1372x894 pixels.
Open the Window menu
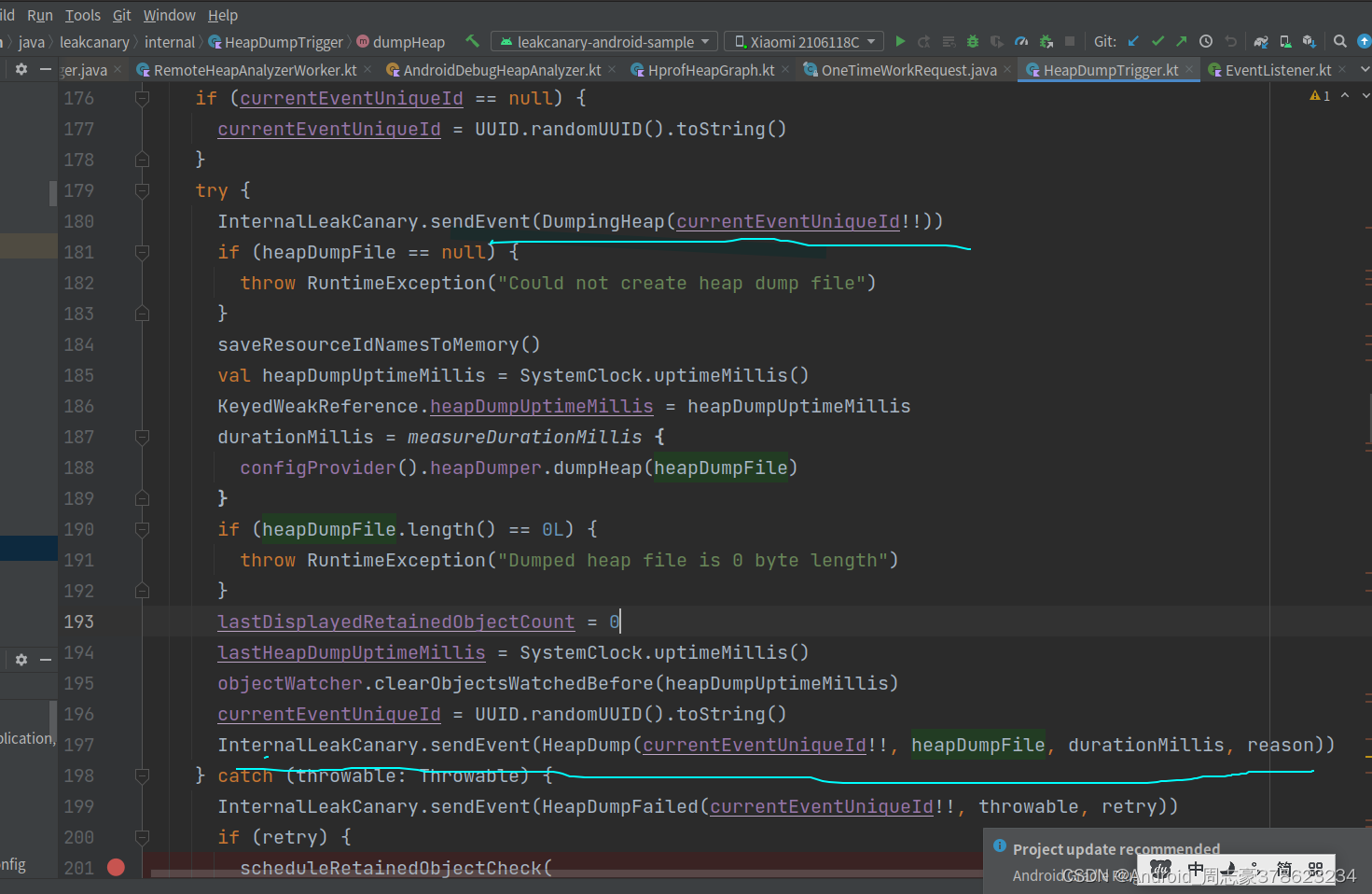(169, 15)
